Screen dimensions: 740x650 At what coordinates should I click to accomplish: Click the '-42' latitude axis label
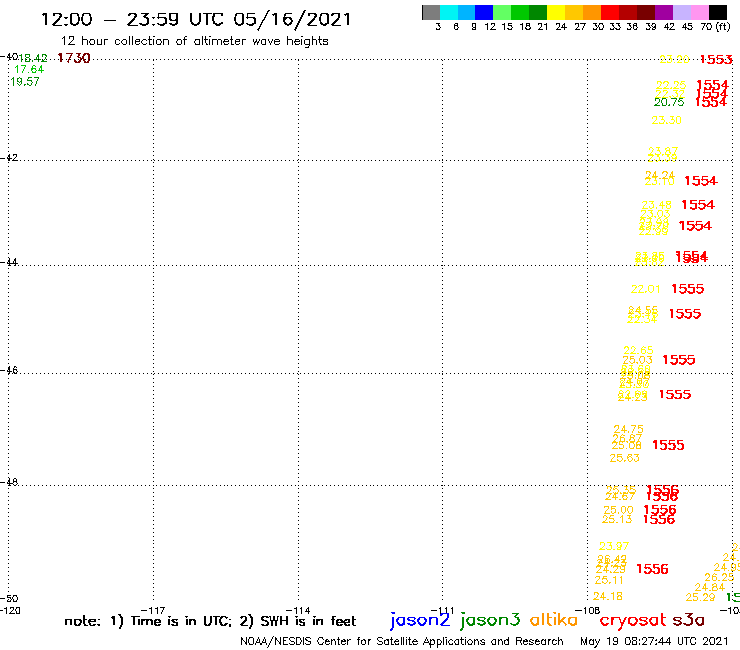(9, 157)
